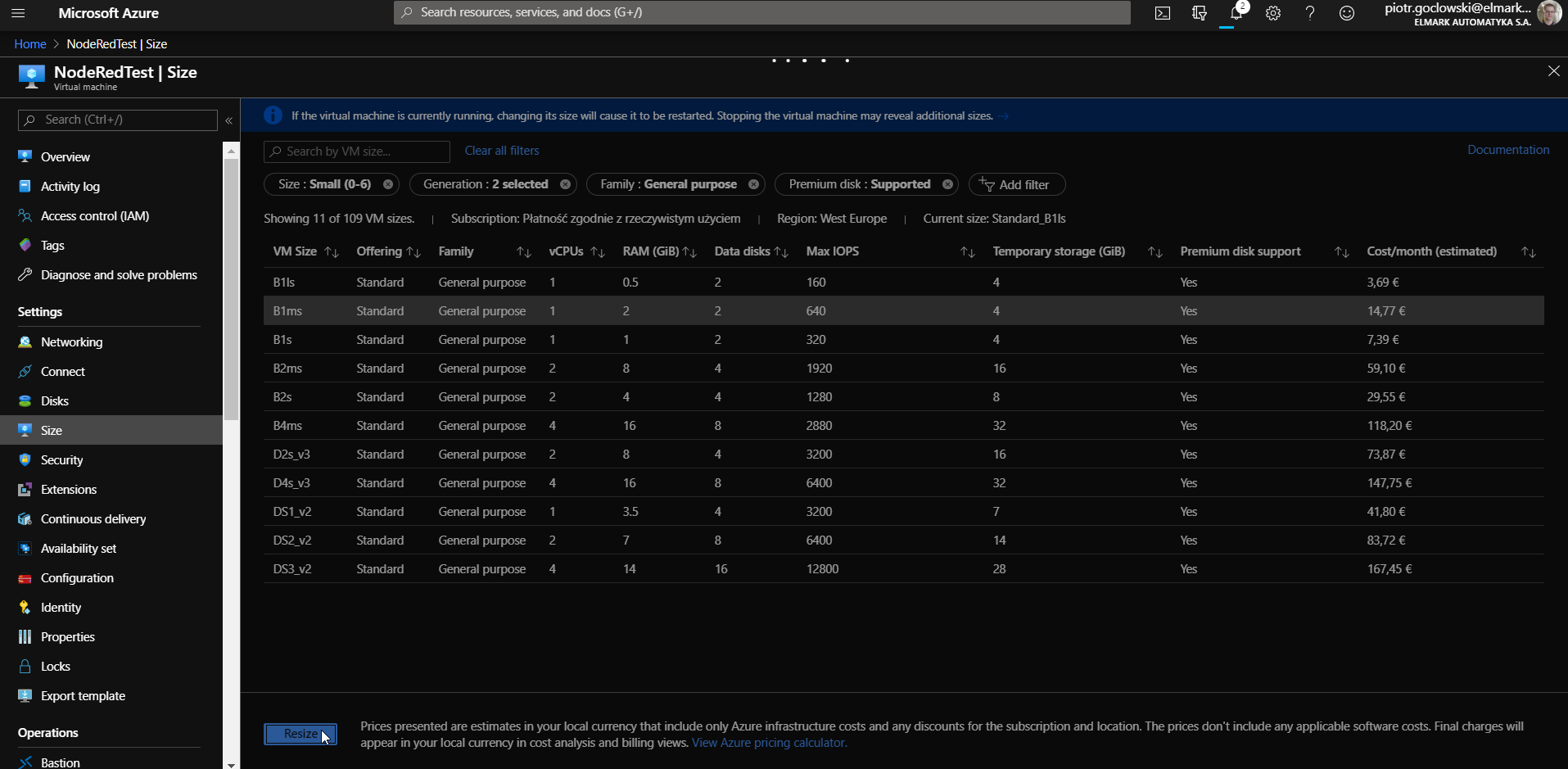
Task: Sort by Premium disk support column
Action: 1342,252
